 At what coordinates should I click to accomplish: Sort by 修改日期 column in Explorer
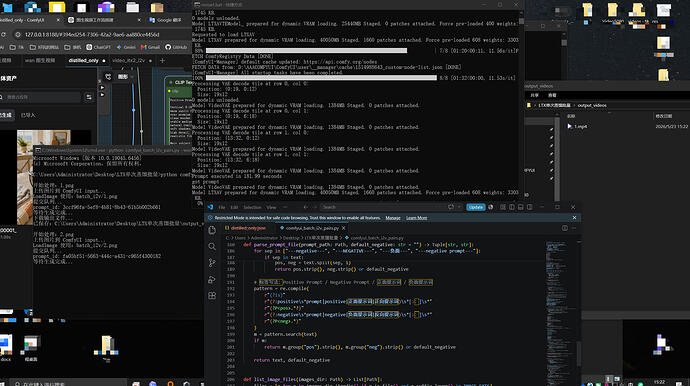click(664, 116)
